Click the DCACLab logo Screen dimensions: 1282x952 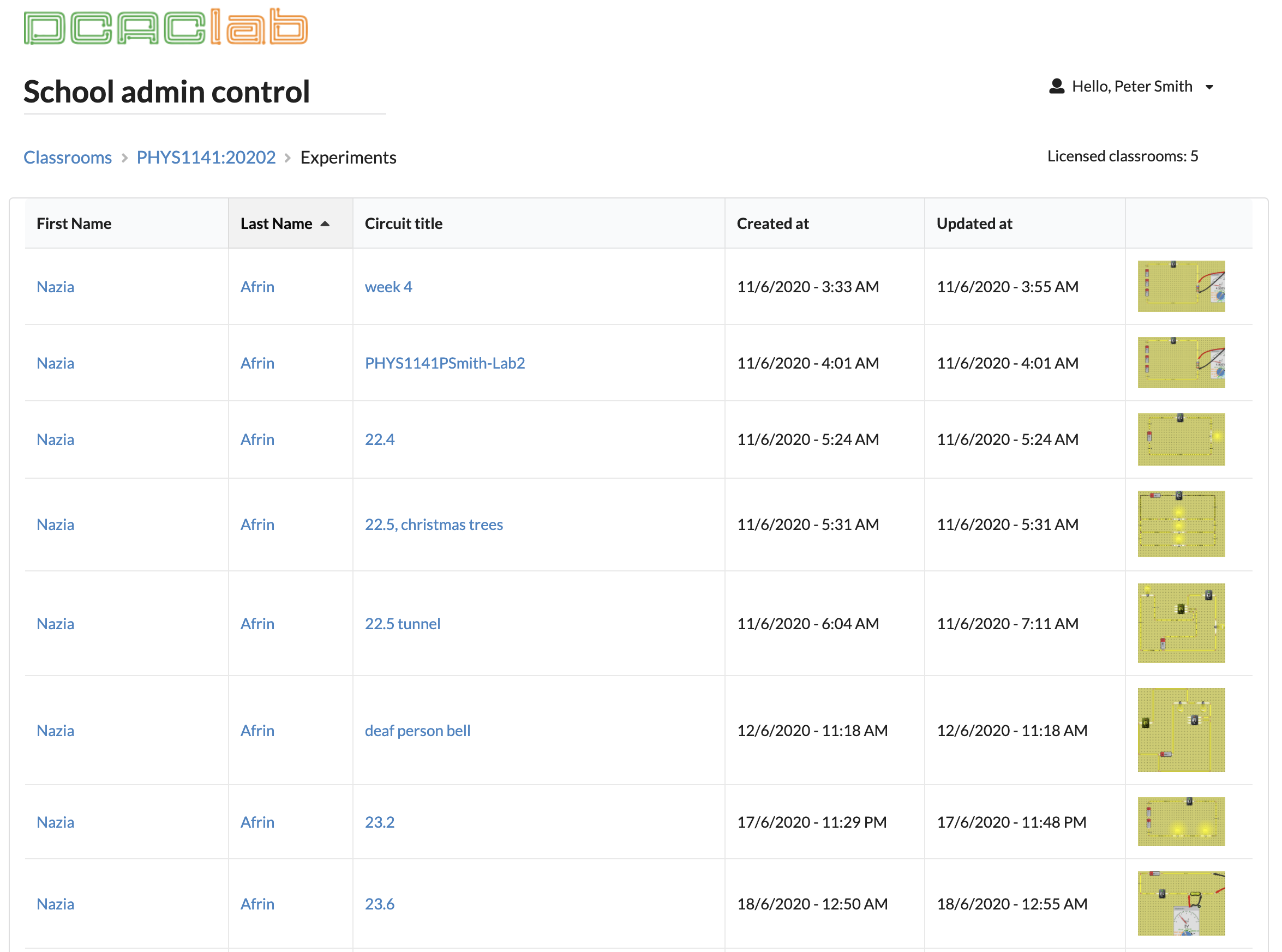point(165,27)
